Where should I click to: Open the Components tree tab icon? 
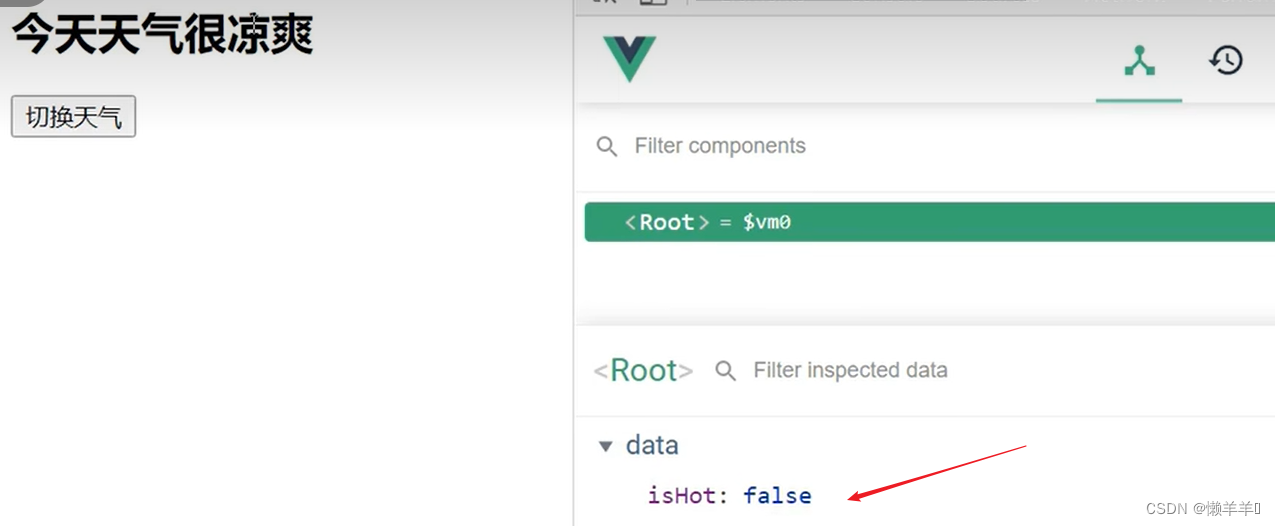(x=1139, y=62)
